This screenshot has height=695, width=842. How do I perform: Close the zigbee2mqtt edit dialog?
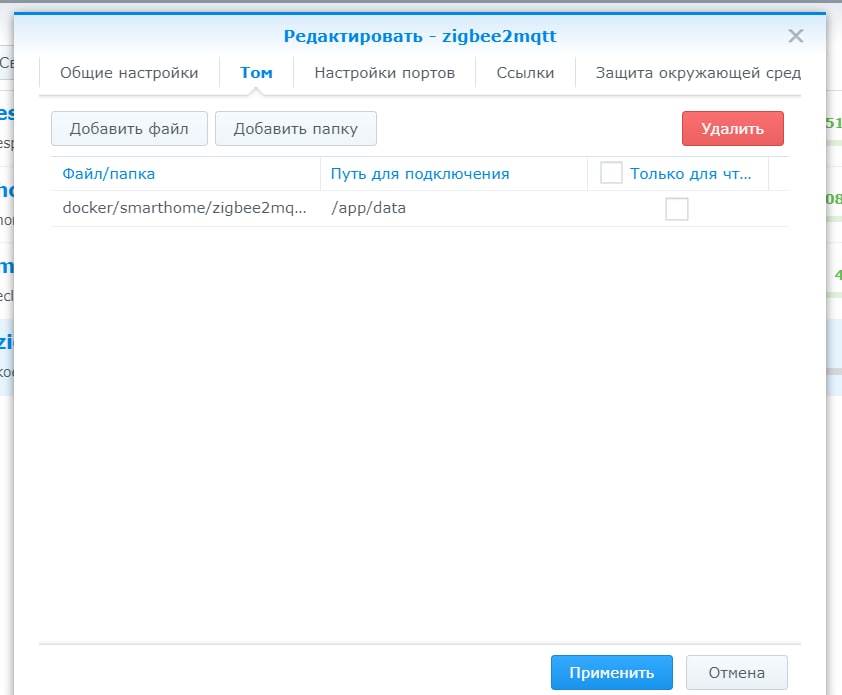[x=795, y=36]
